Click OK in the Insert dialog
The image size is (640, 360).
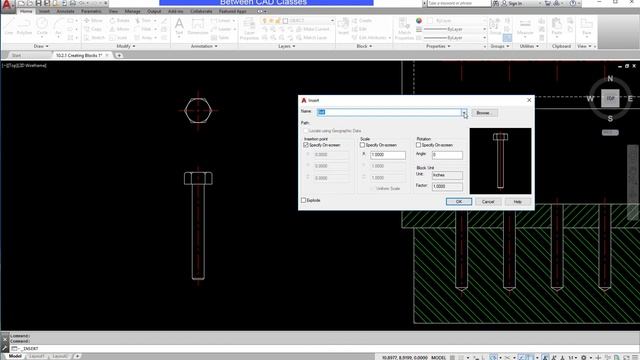[x=459, y=202]
